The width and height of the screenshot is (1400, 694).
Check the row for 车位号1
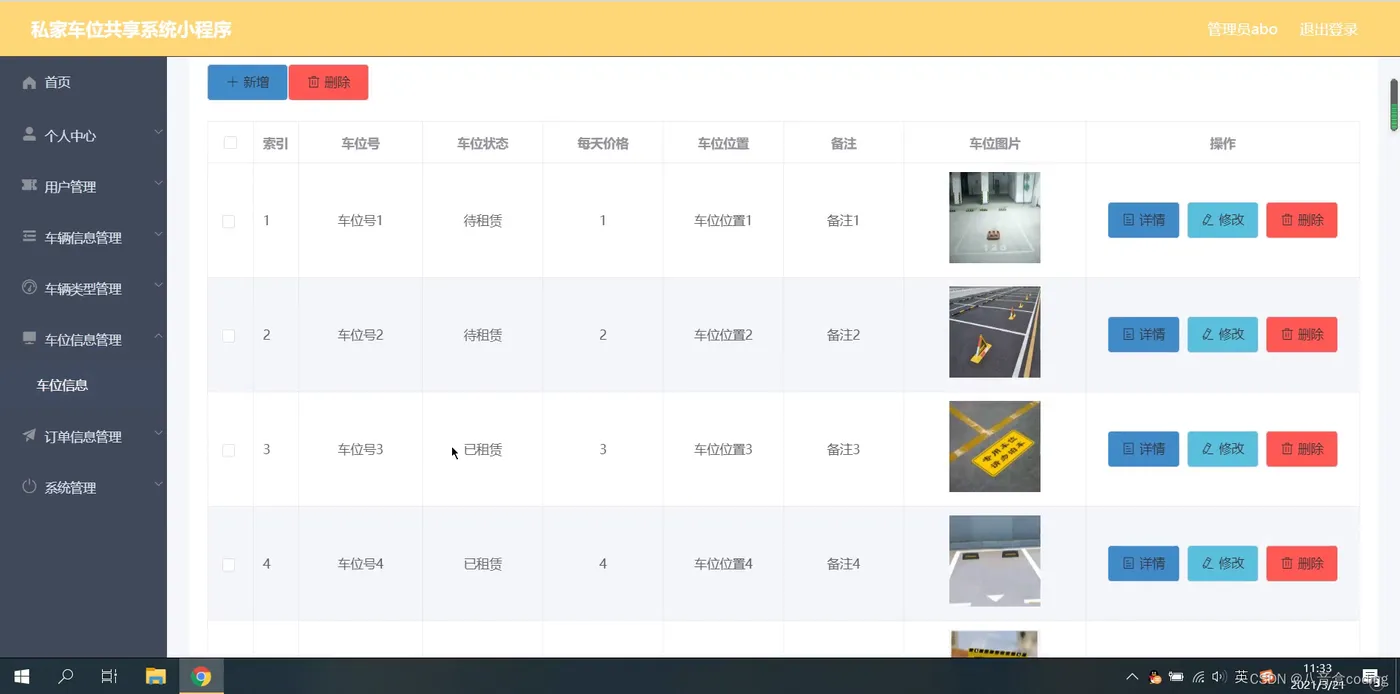(x=229, y=221)
